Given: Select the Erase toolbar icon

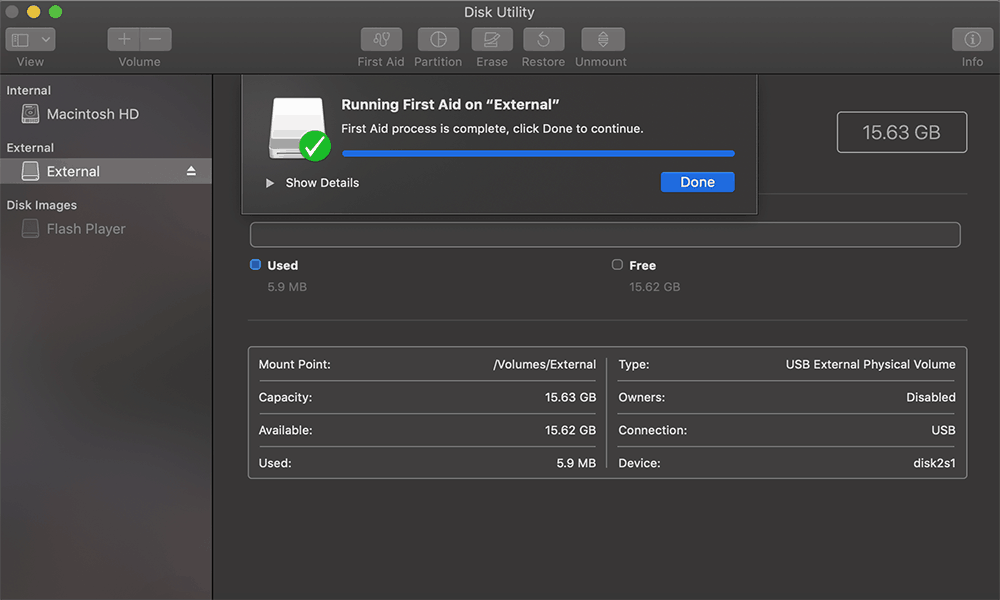Looking at the screenshot, I should pos(492,40).
